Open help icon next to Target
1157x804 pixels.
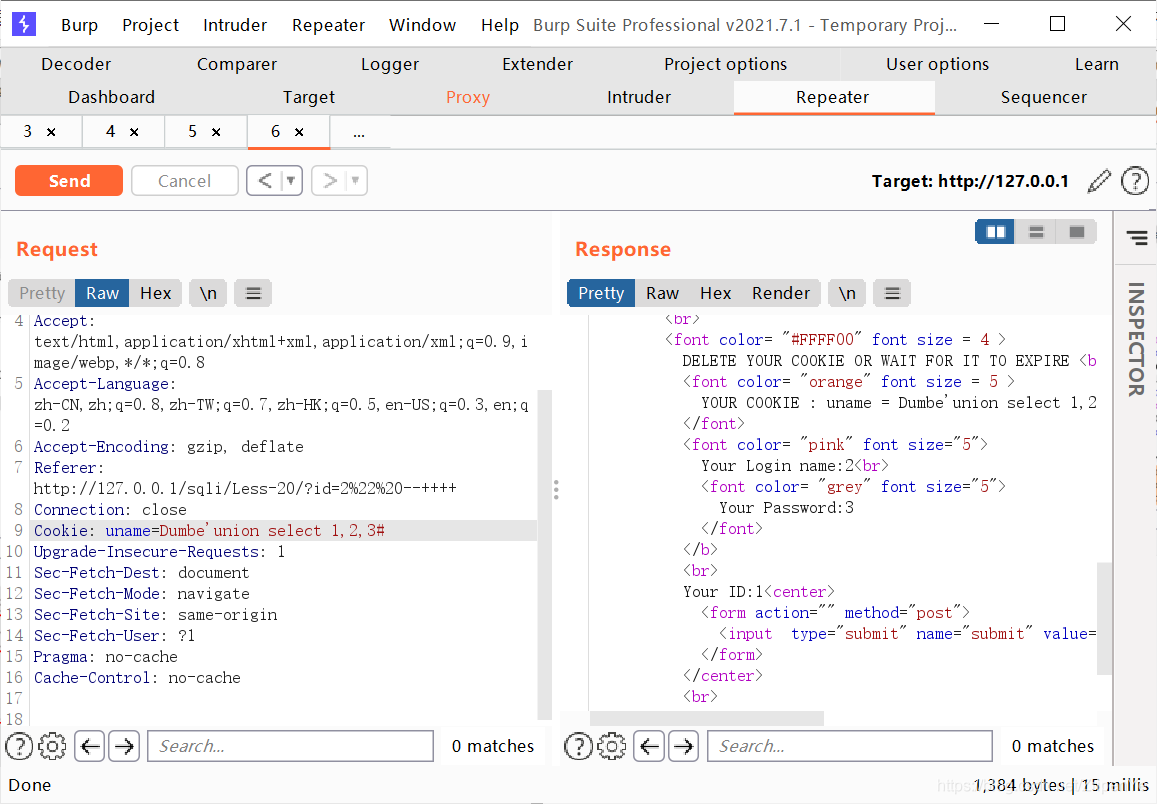click(x=1135, y=181)
